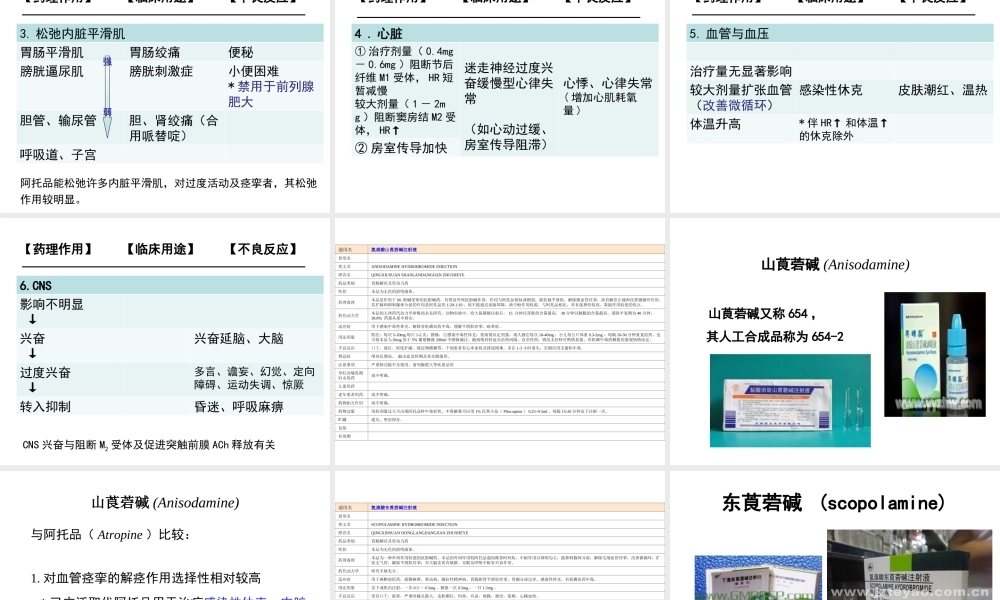Select the 654-2 injection ampoule photo
Screen dimensions: 1000x600
coord(790,400)
